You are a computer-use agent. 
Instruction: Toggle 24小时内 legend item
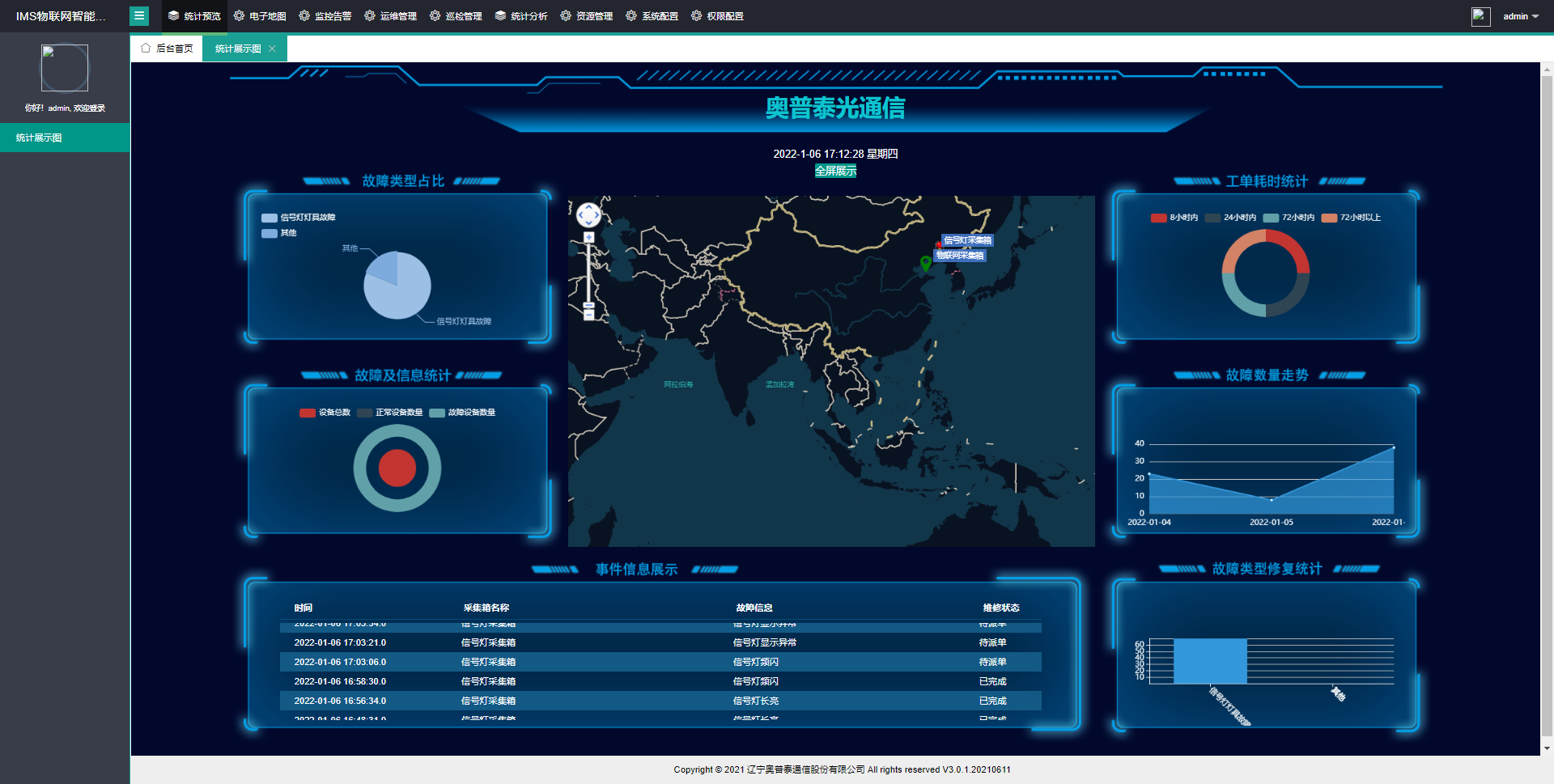[x=1230, y=218]
